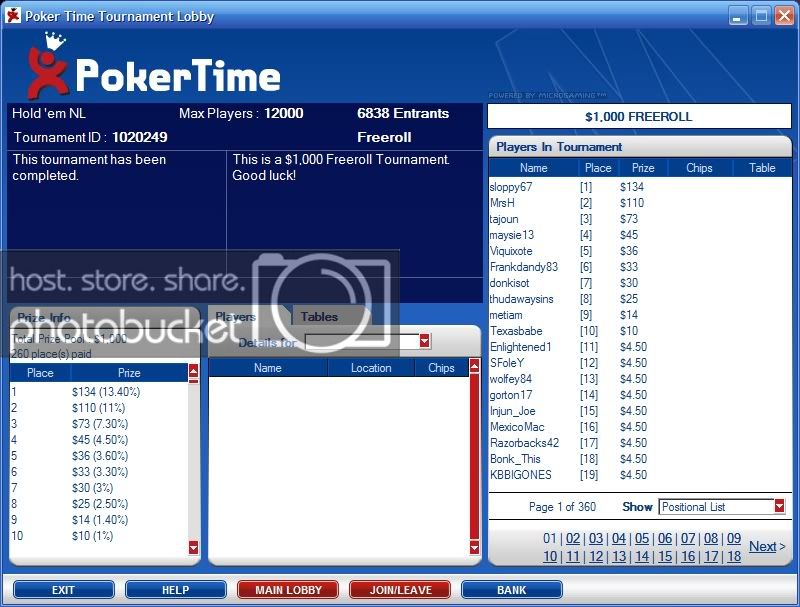The width and height of the screenshot is (800, 607).
Task: Sort tournament players by Prize column
Action: [x=643, y=168]
